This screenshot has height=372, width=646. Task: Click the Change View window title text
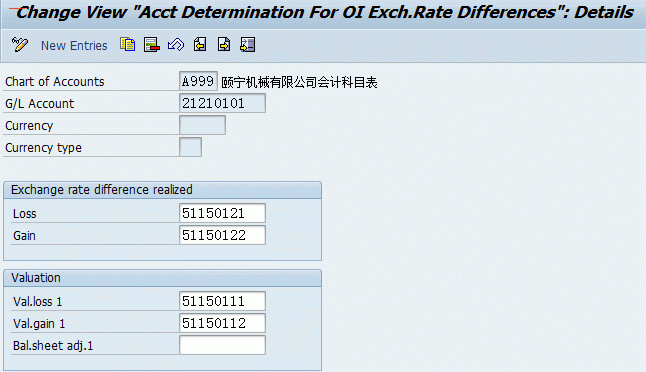(x=325, y=12)
